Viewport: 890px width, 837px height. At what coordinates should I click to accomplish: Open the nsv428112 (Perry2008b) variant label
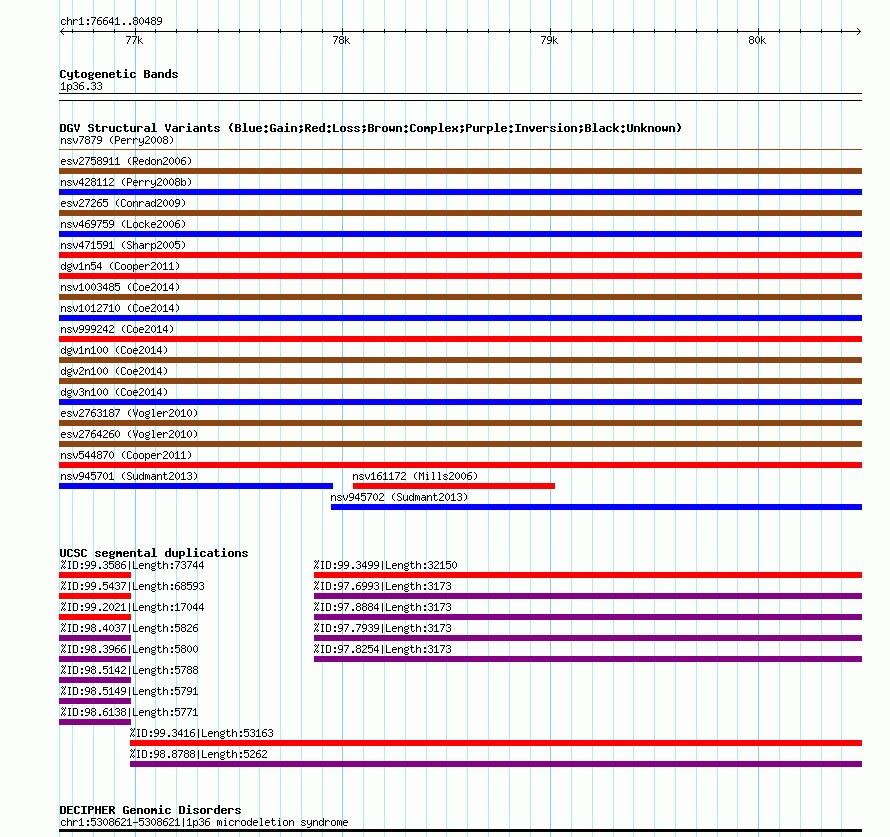[126, 182]
